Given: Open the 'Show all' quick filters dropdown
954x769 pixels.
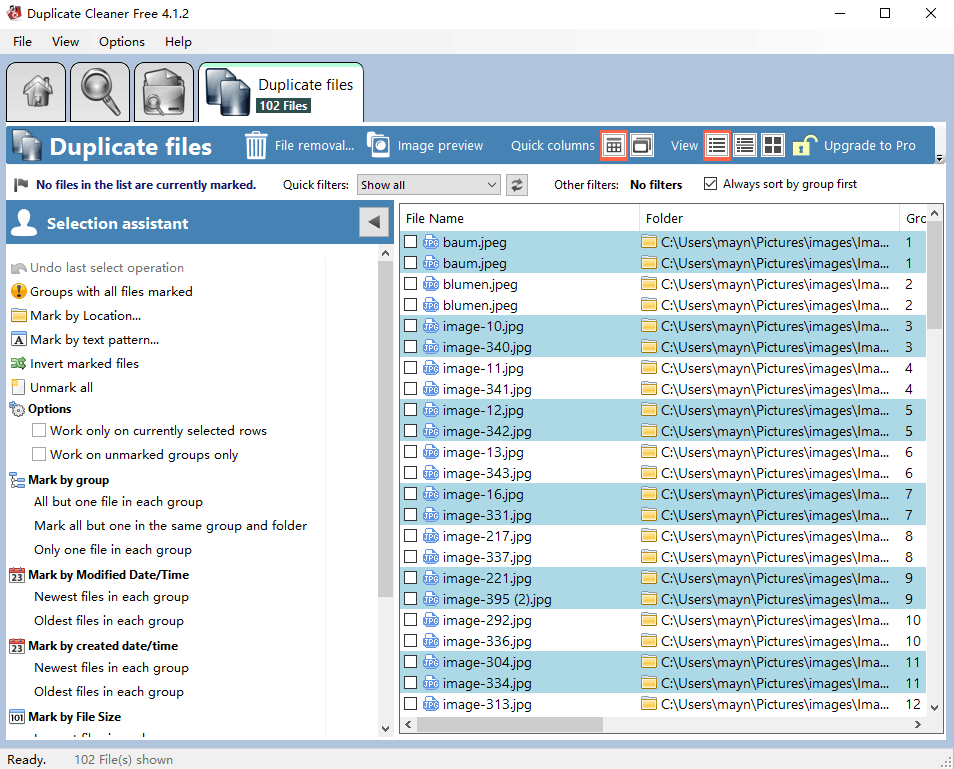Looking at the screenshot, I should click(428, 184).
